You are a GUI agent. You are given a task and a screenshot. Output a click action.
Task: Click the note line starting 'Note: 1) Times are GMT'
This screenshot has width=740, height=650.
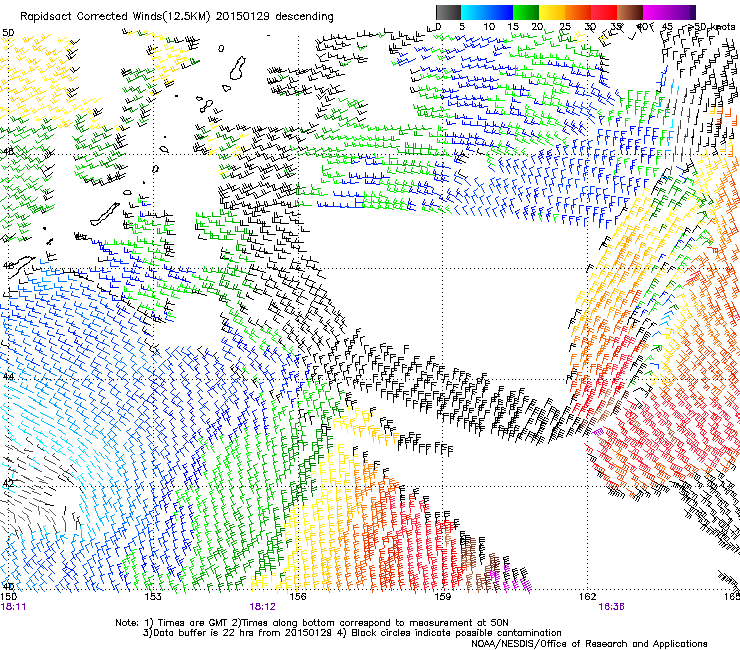click(x=311, y=623)
